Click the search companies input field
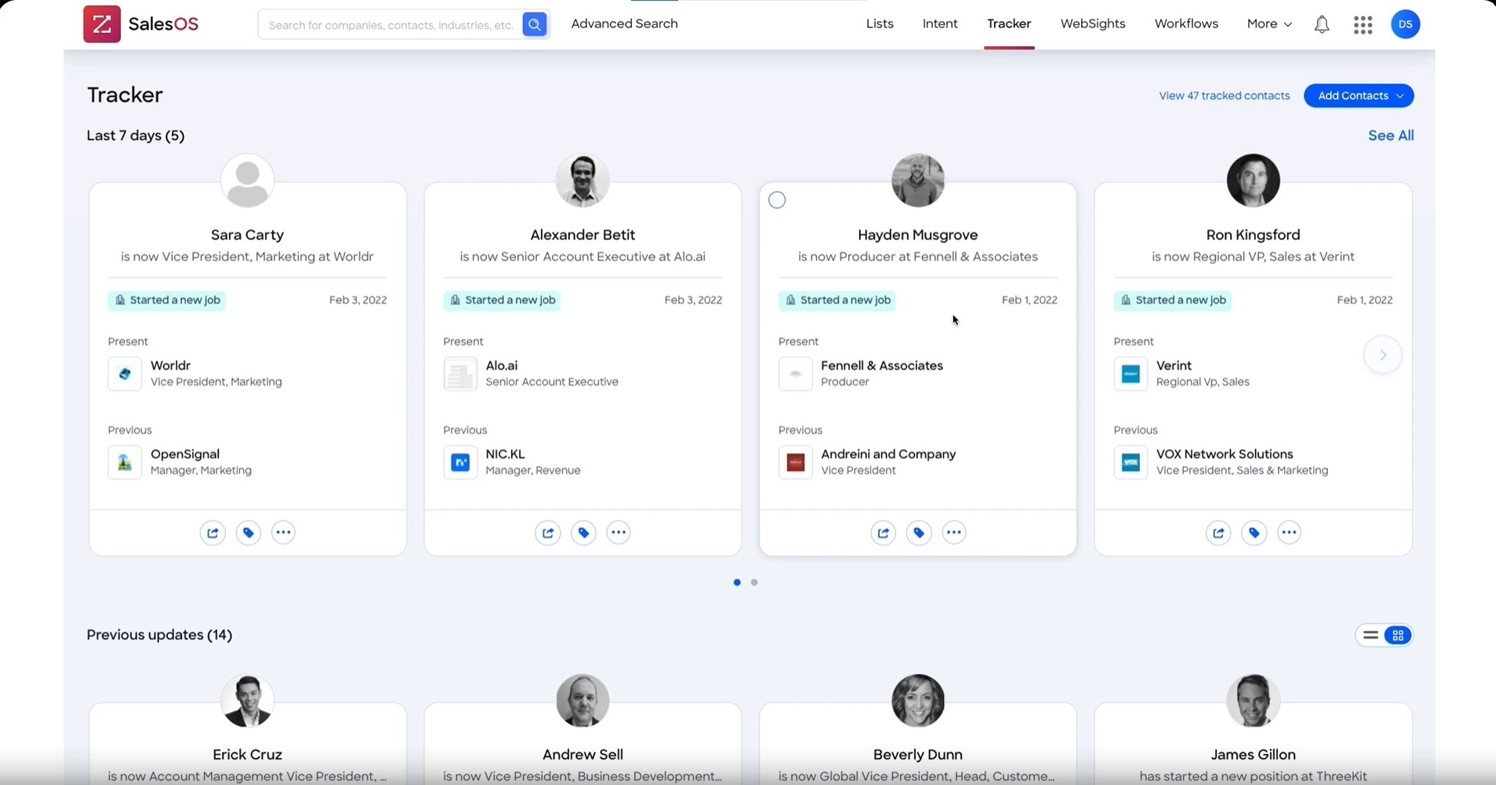1496x785 pixels. tap(390, 24)
